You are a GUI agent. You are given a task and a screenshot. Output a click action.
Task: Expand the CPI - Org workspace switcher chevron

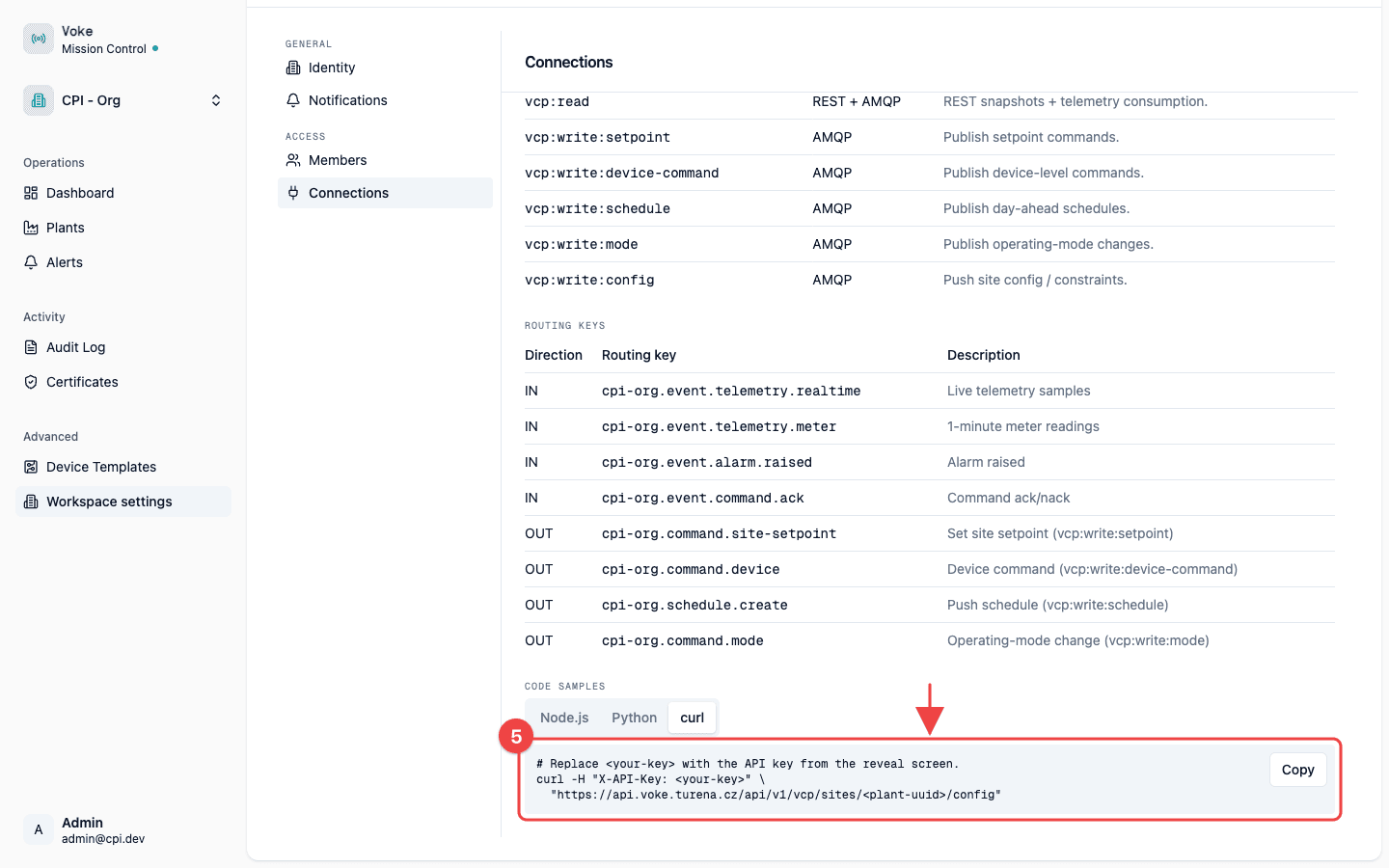216,100
